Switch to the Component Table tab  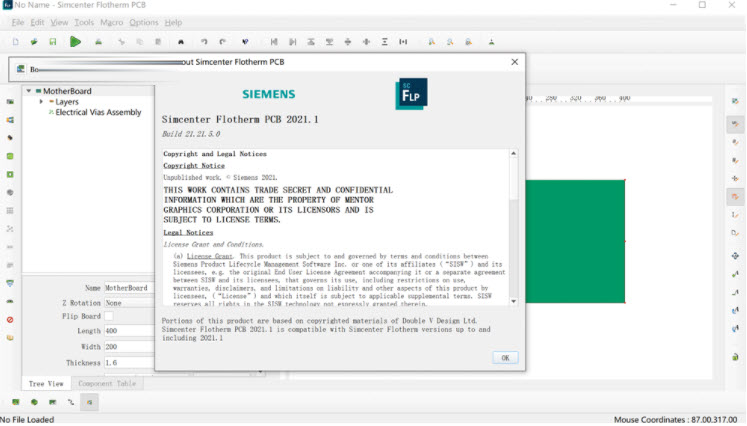(x=107, y=384)
